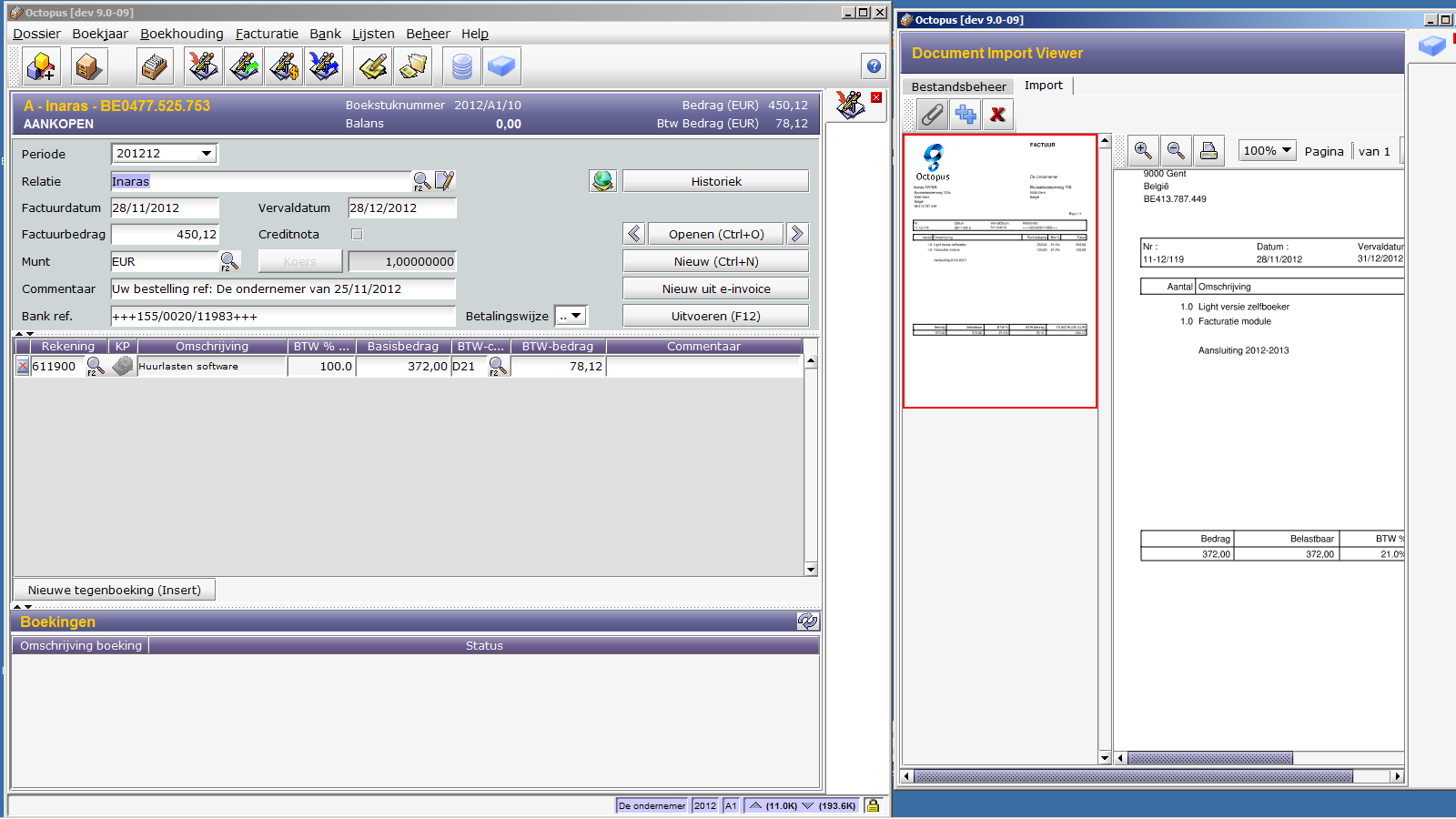Viewport: 1456px width, 819px height.
Task: Click the database cylinder toolbar icon
Action: point(462,66)
